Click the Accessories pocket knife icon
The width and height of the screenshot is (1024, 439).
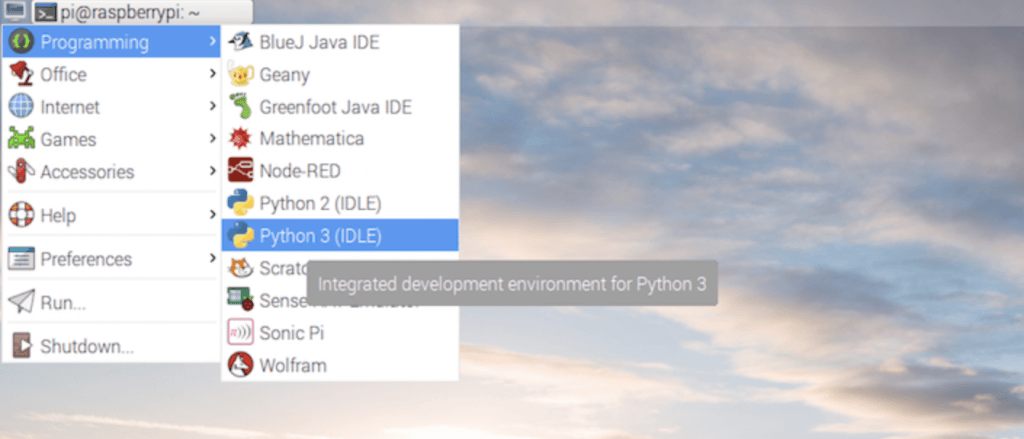pyautogui.click(x=21, y=172)
